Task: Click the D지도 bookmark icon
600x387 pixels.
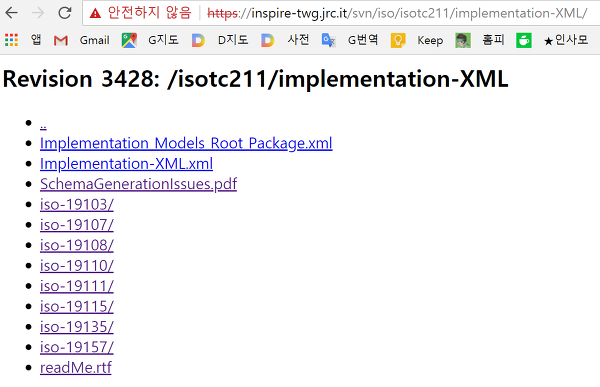Action: coord(198,40)
